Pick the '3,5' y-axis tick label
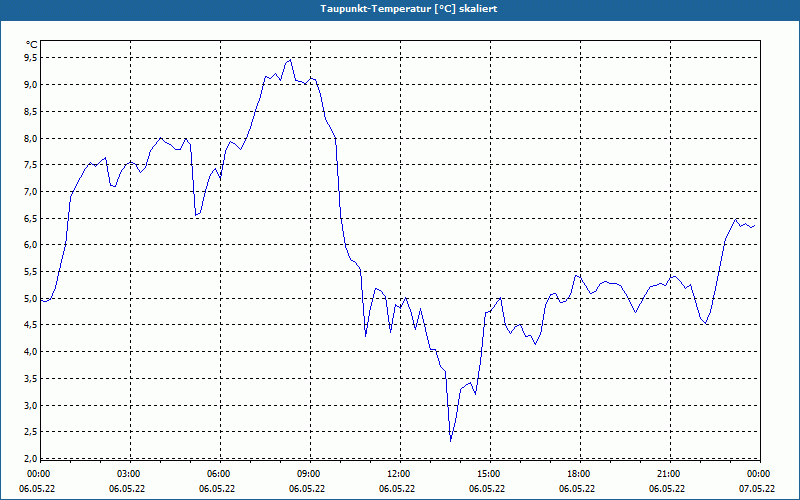 pos(31,379)
